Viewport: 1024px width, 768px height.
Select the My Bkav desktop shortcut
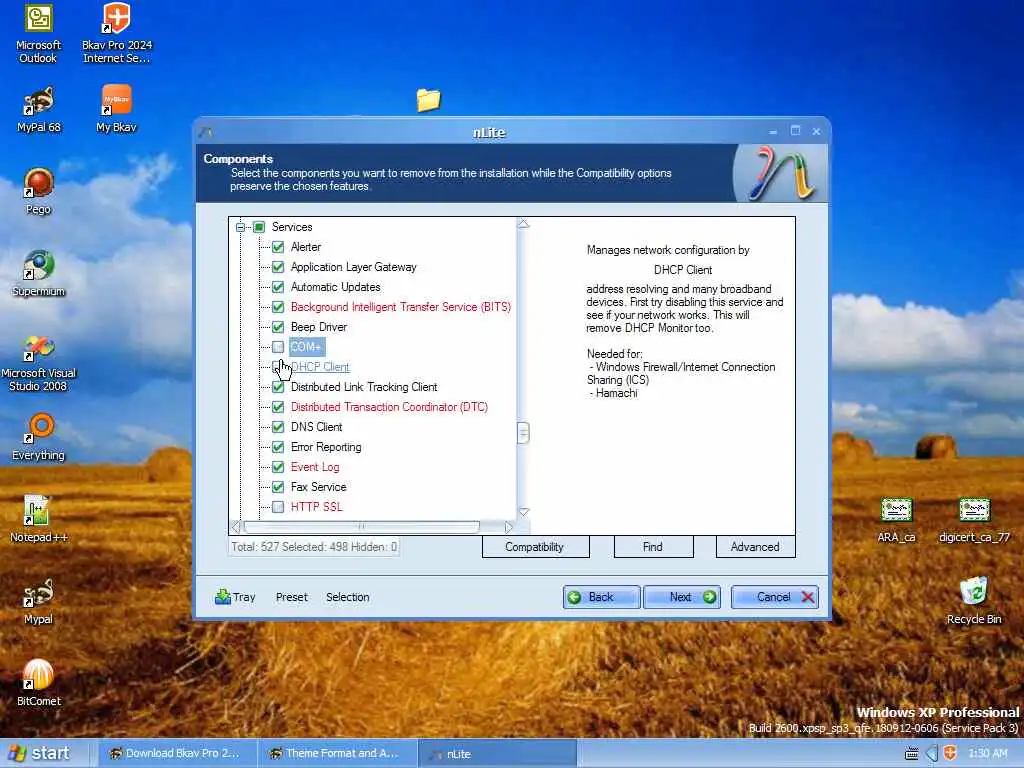click(x=116, y=109)
